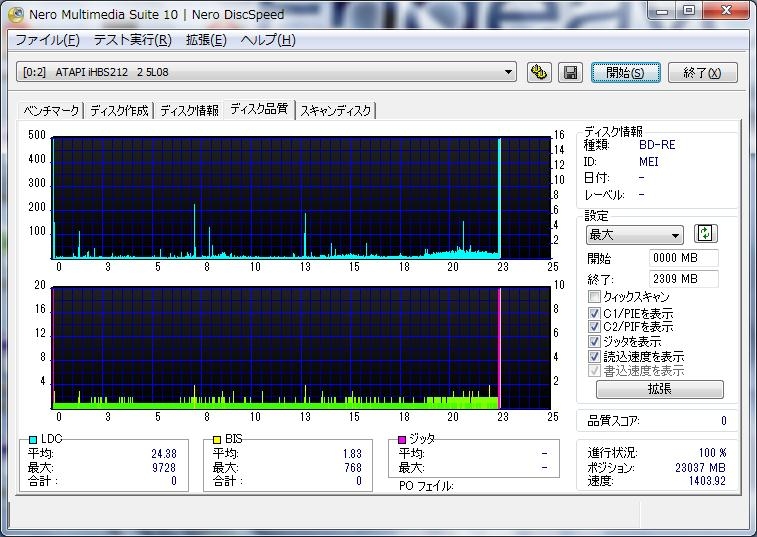Screen dimensions: 757x537
Task: Click the BIS error graph area
Action: point(301,348)
